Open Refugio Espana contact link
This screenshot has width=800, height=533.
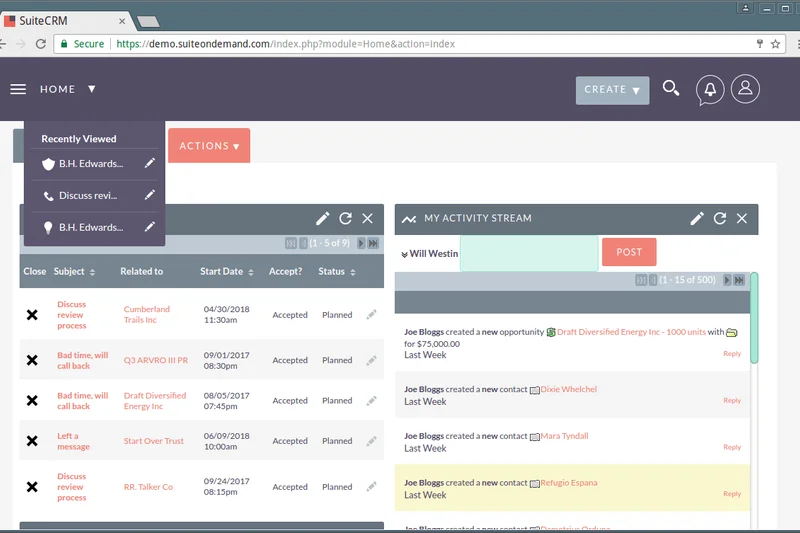coord(569,483)
